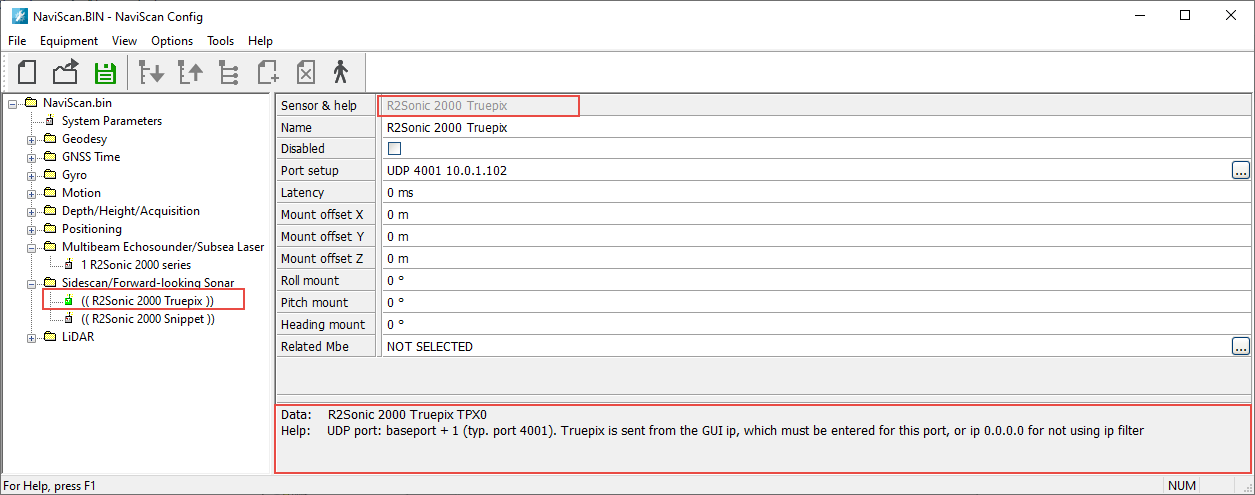The width and height of the screenshot is (1255, 495).
Task: Click the walking person toolbar icon
Action: tap(341, 72)
